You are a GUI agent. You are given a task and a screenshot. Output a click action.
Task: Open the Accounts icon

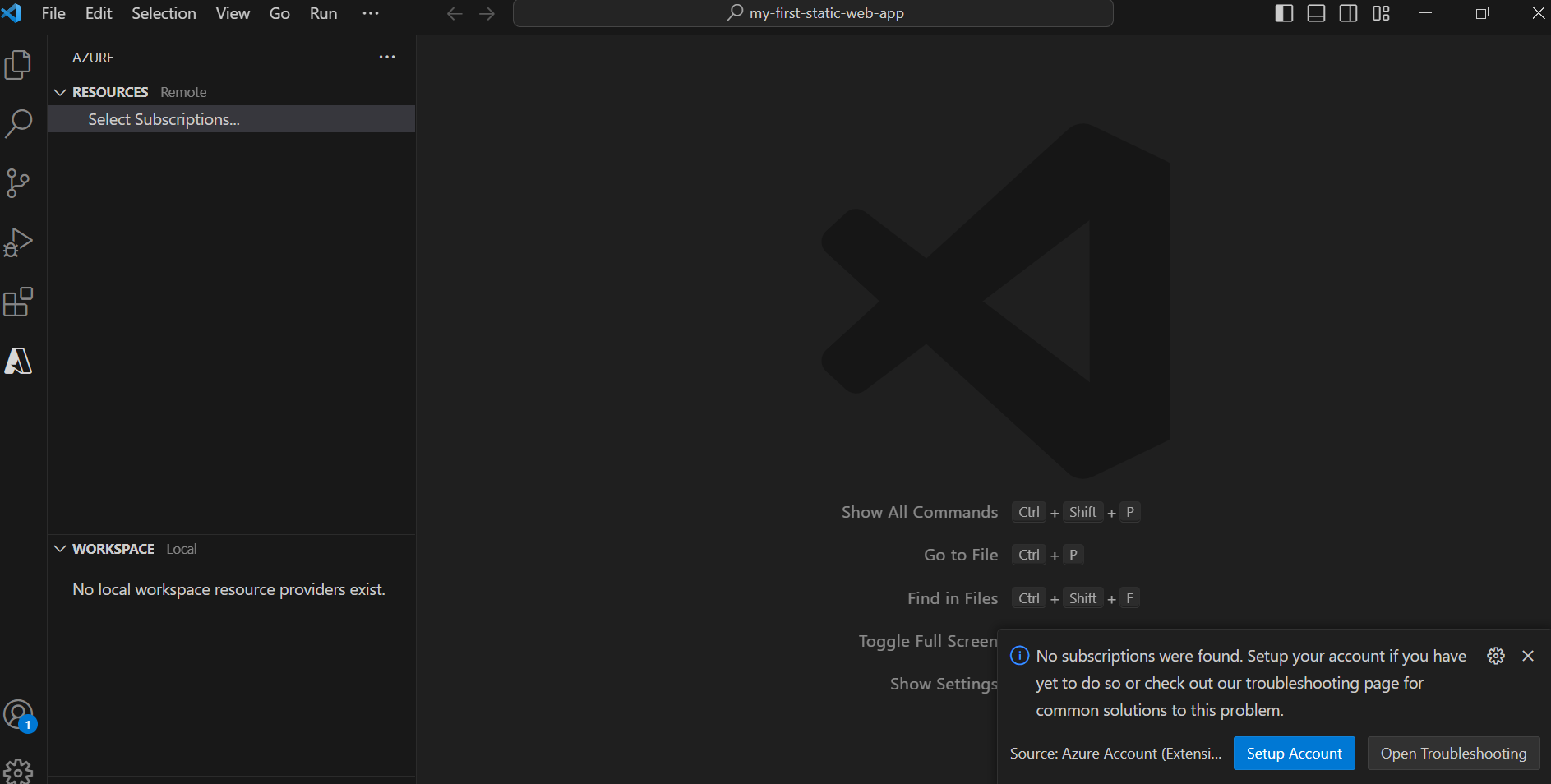pos(18,714)
